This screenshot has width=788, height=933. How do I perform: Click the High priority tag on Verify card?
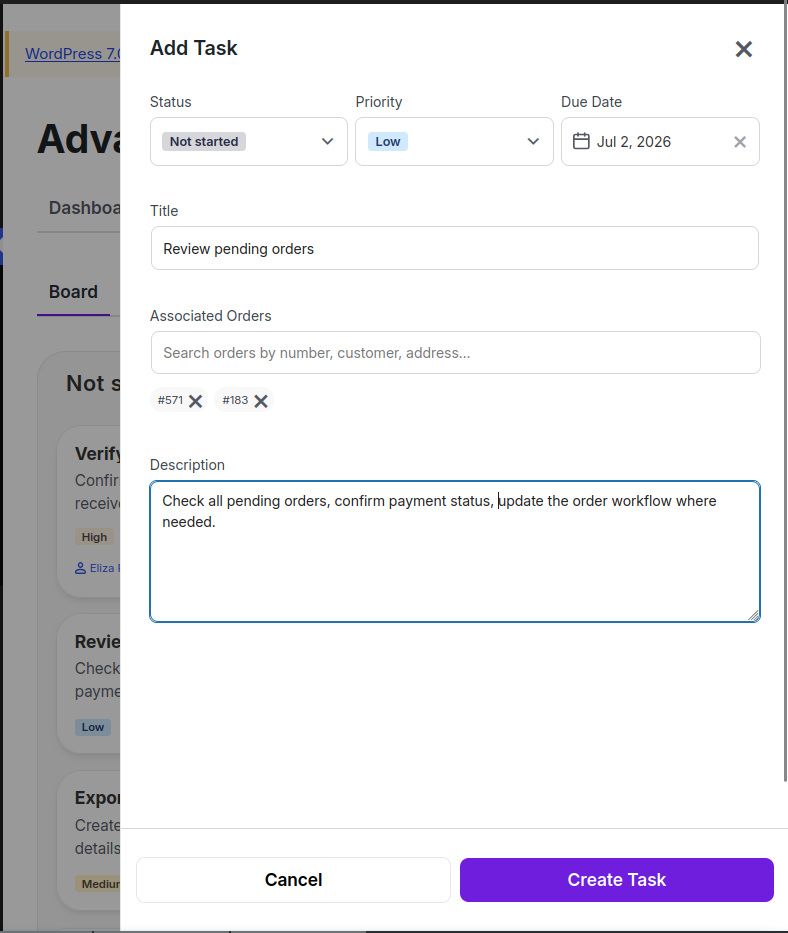coord(94,537)
